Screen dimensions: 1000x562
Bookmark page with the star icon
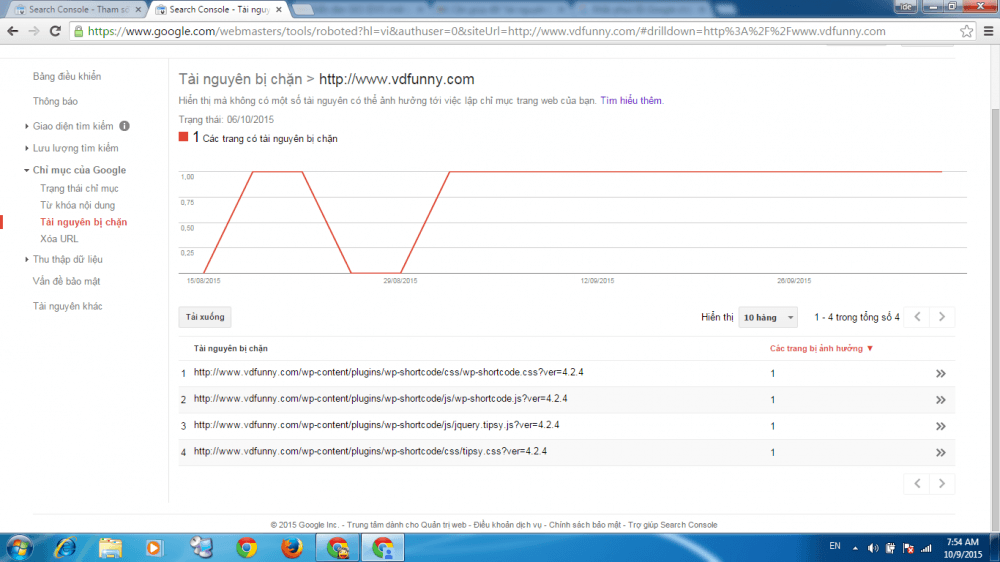pos(966,31)
